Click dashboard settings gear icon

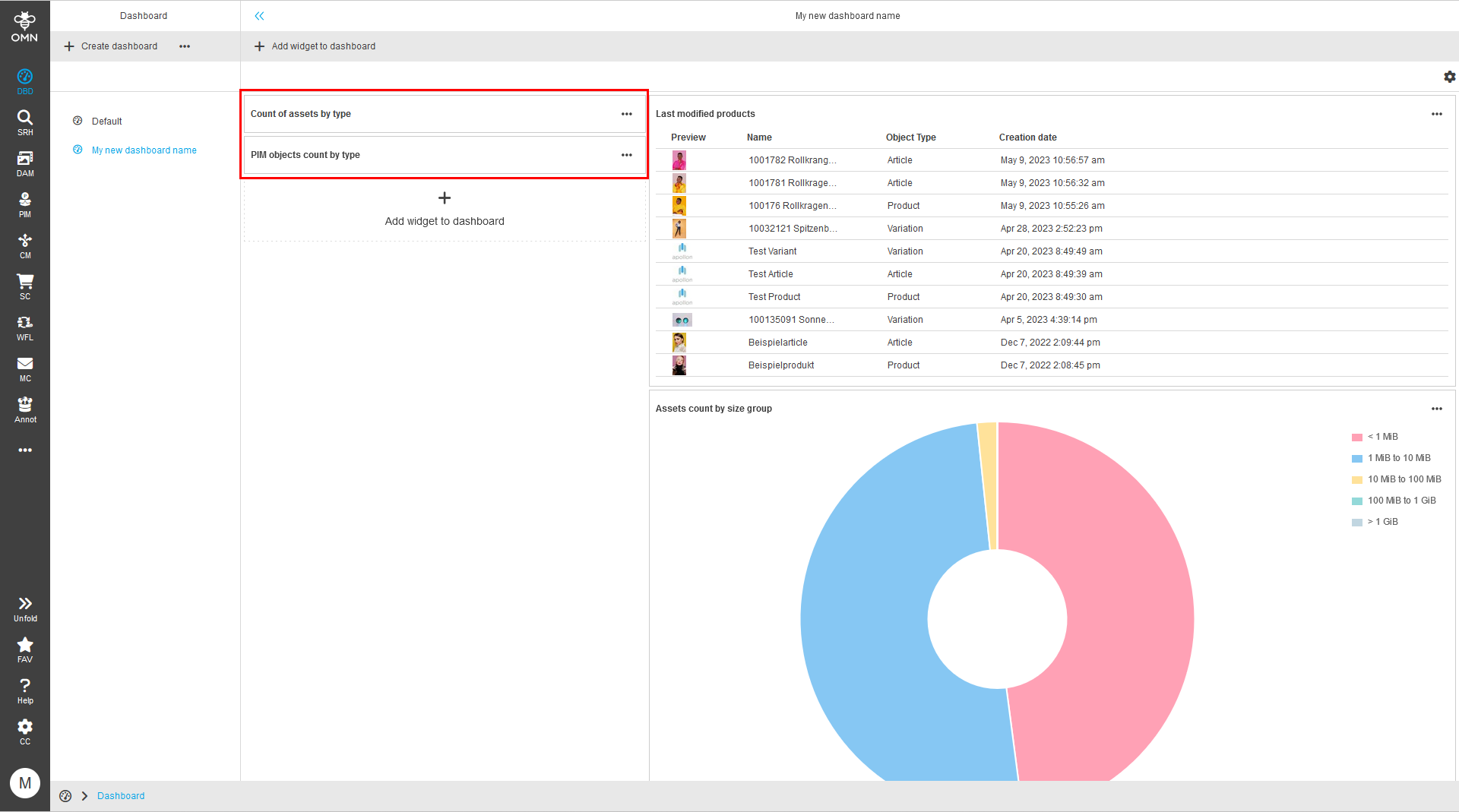1449,77
